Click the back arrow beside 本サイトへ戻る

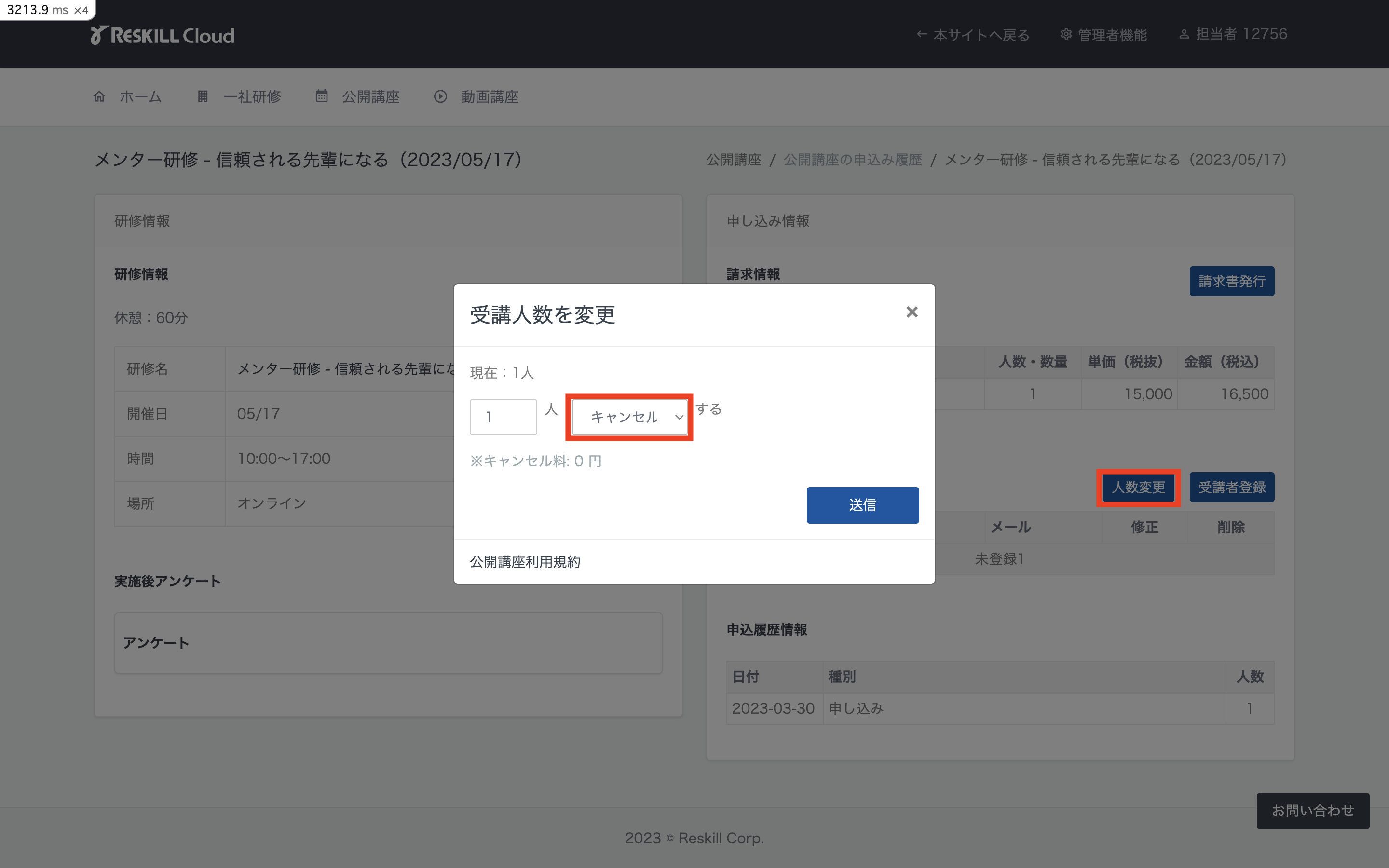(x=922, y=34)
